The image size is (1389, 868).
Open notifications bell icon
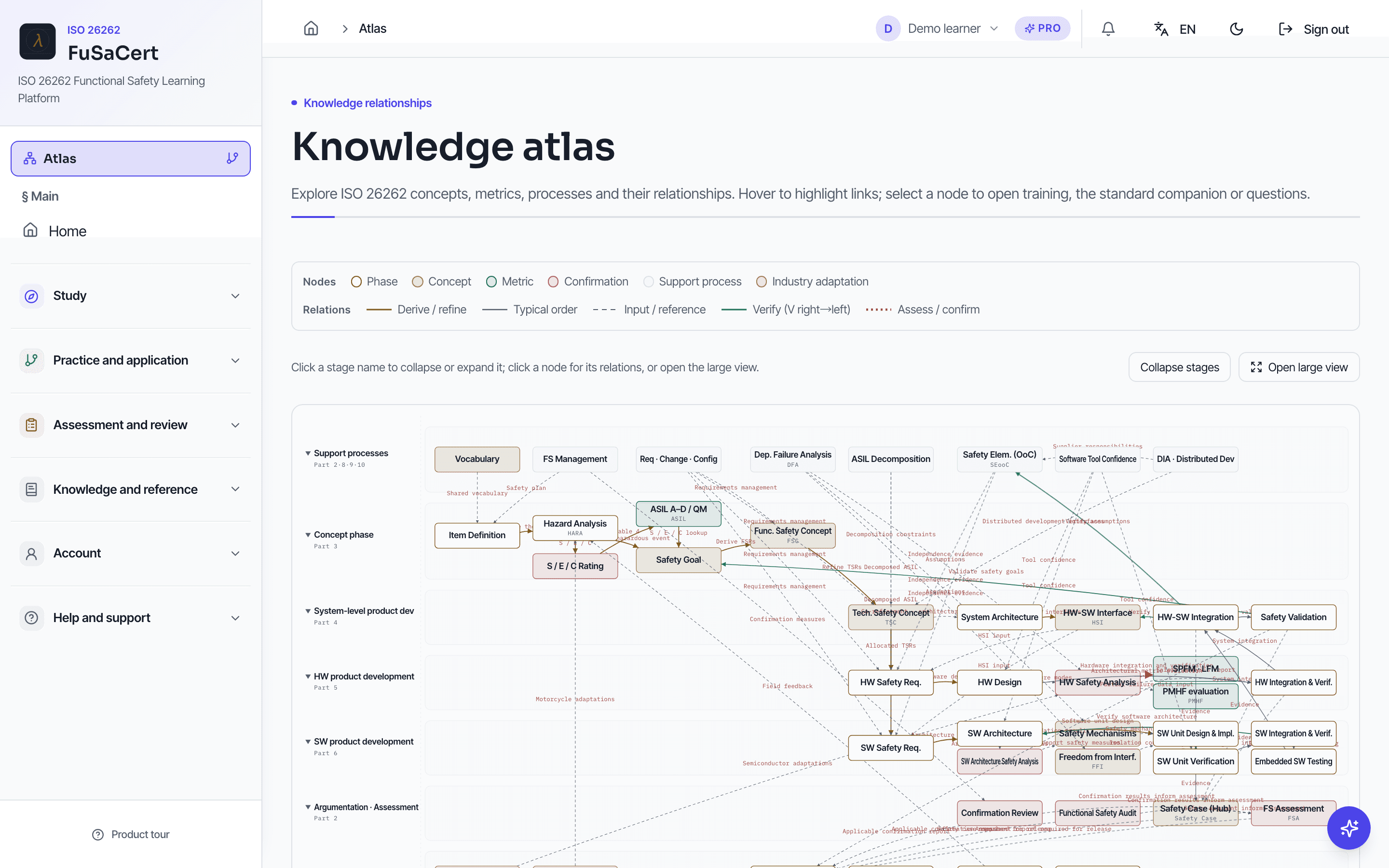coord(1108,29)
